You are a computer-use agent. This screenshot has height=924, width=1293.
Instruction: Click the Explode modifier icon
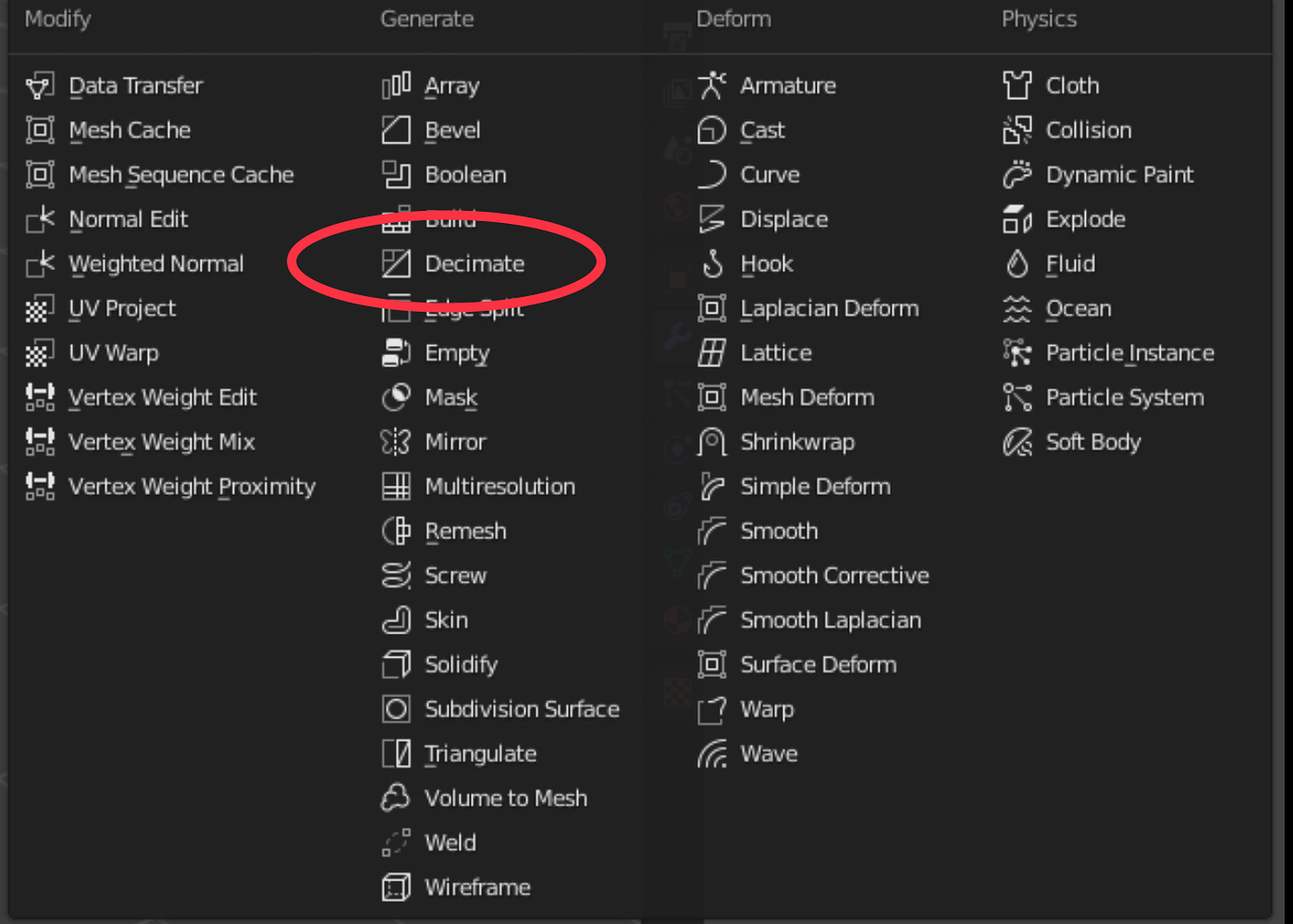[1018, 219]
